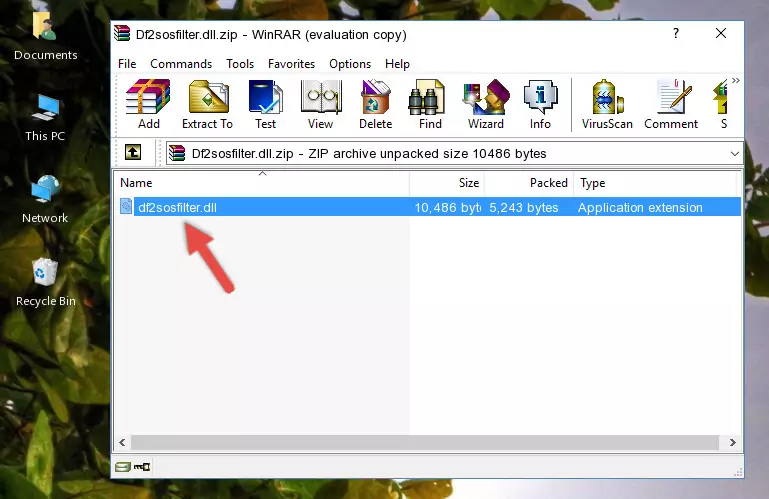769x499 pixels.
Task: Start VirusScan on the archive
Action: (x=607, y=104)
